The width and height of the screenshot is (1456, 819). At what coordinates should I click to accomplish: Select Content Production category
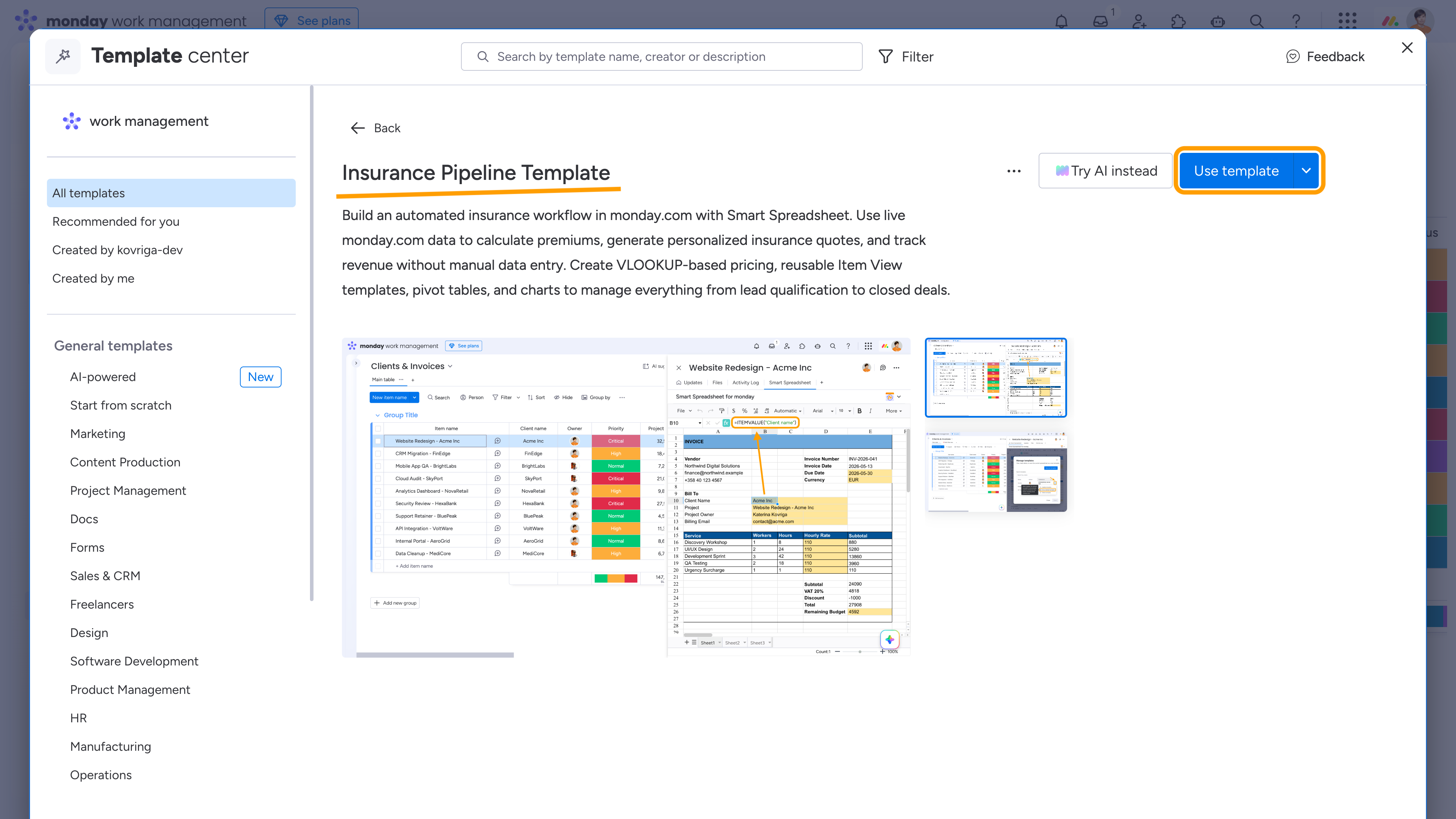pyautogui.click(x=125, y=462)
